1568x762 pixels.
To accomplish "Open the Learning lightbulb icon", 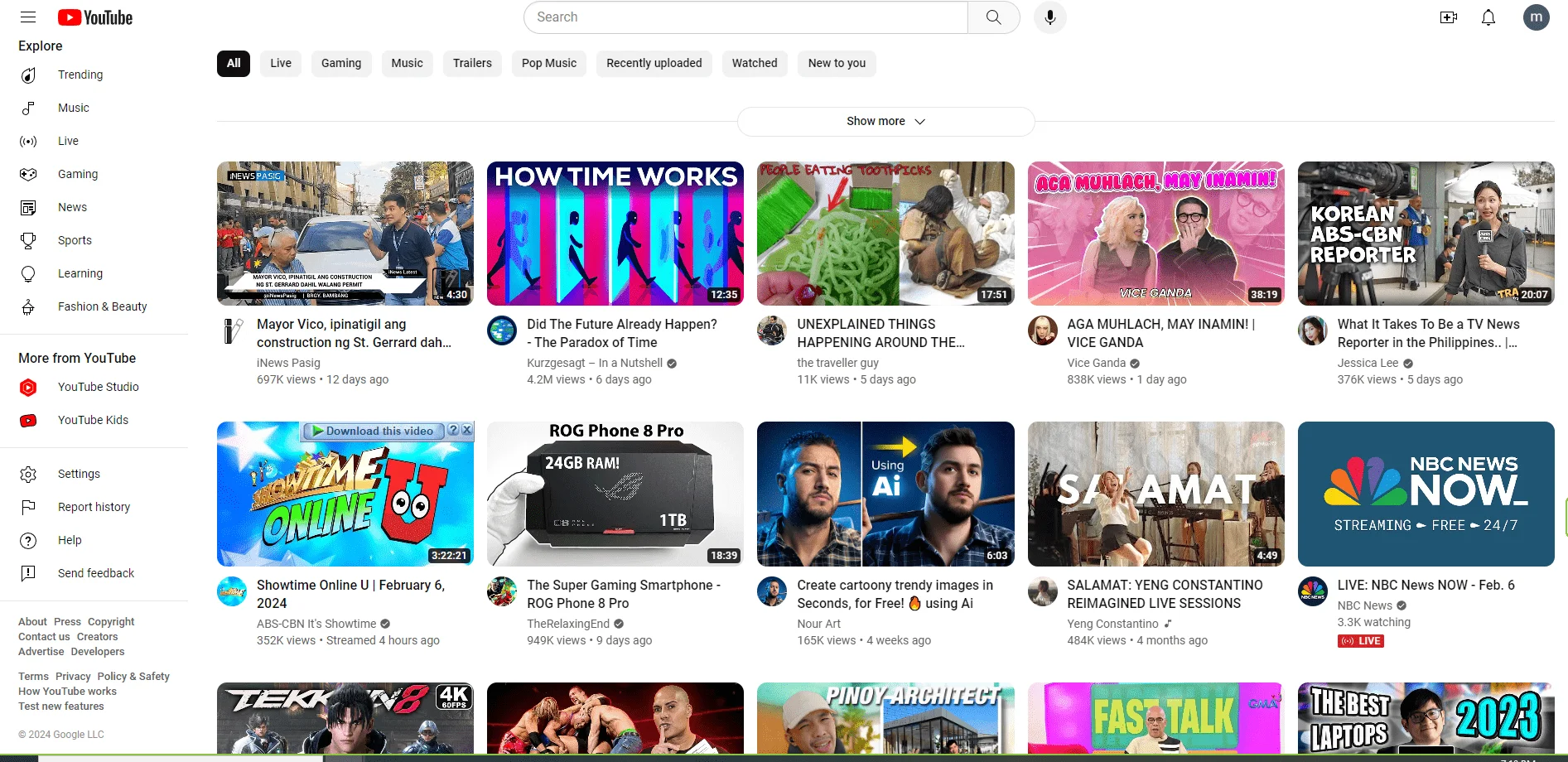I will (x=28, y=274).
